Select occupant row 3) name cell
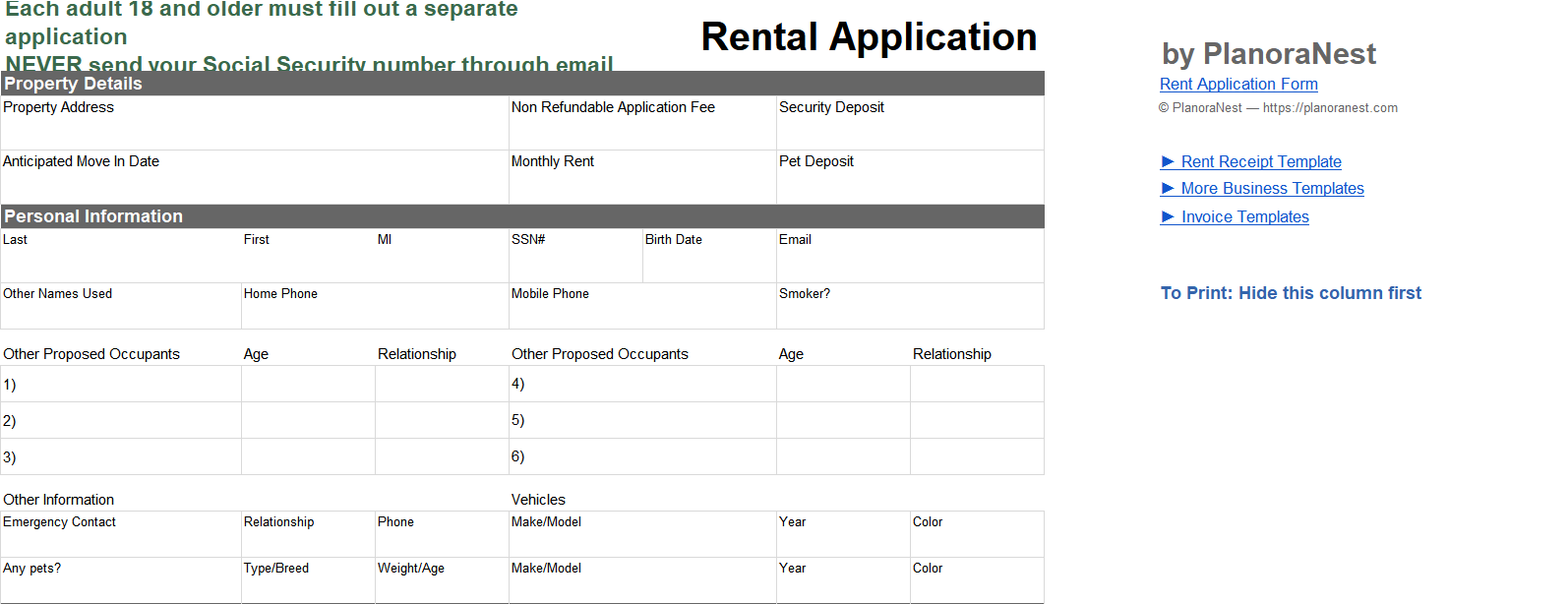 point(121,457)
